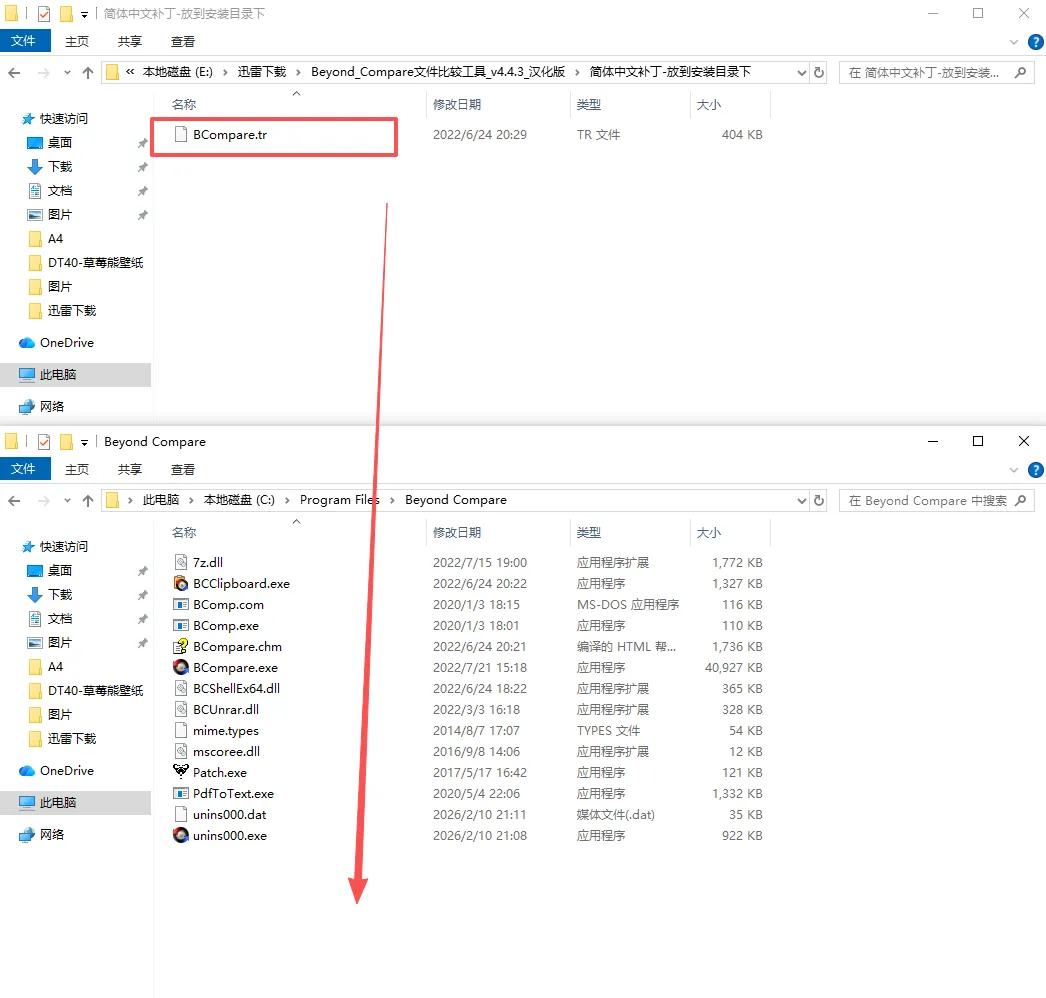The width and height of the screenshot is (1046, 998).
Task: Go up one level in Beyond Compare window
Action: pyautogui.click(x=87, y=501)
